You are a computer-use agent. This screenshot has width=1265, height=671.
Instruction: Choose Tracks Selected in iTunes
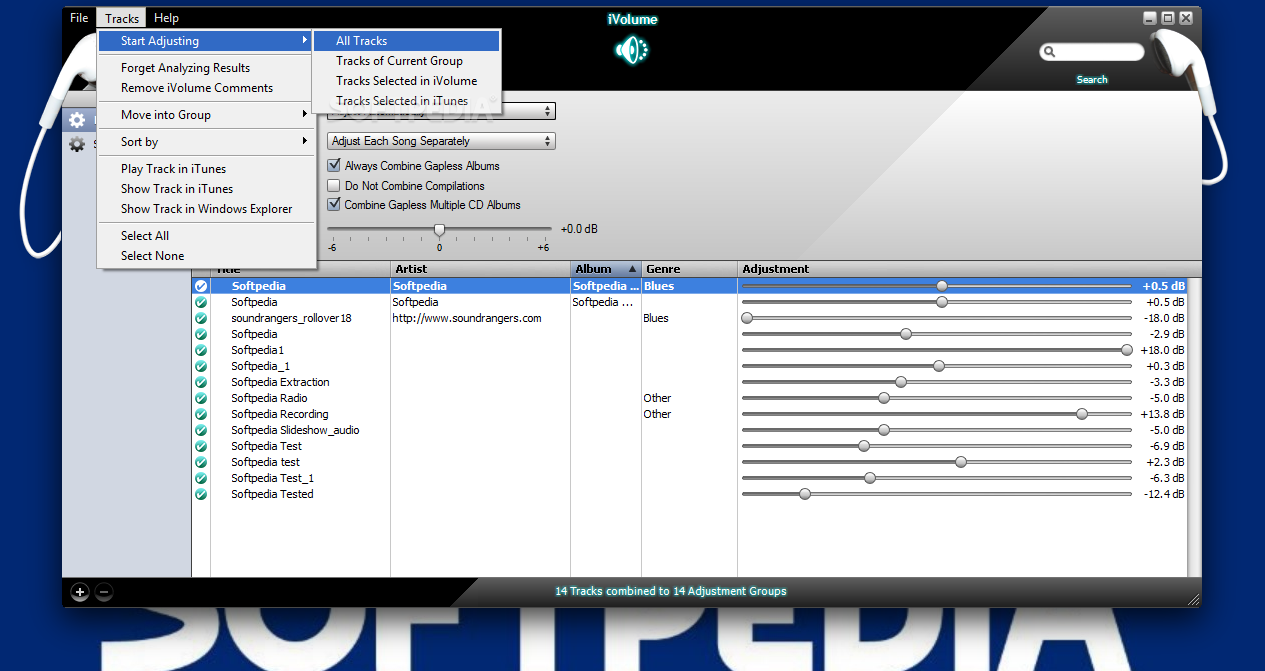point(406,101)
